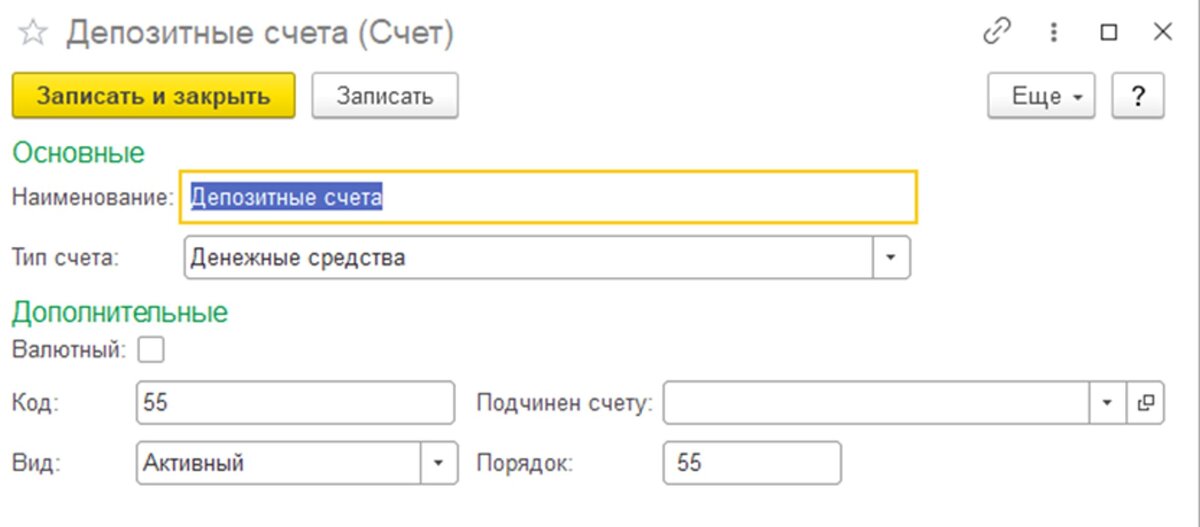Screen dimensions: 1200x527
Task: Click the Код field containing 55
Action: [x=295, y=403]
